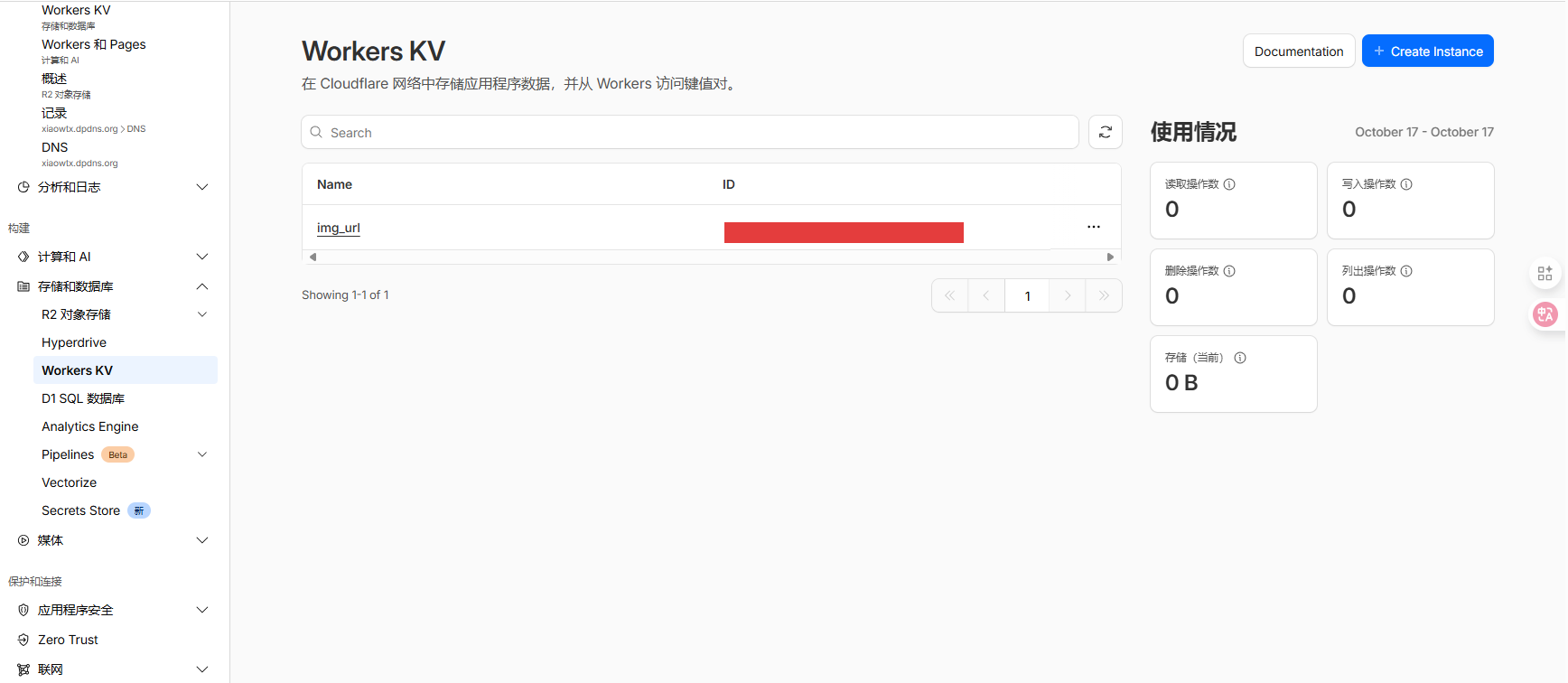Expand the Pipelines submenu chevron
Image resolution: width=1568 pixels, height=683 pixels.
point(202,454)
